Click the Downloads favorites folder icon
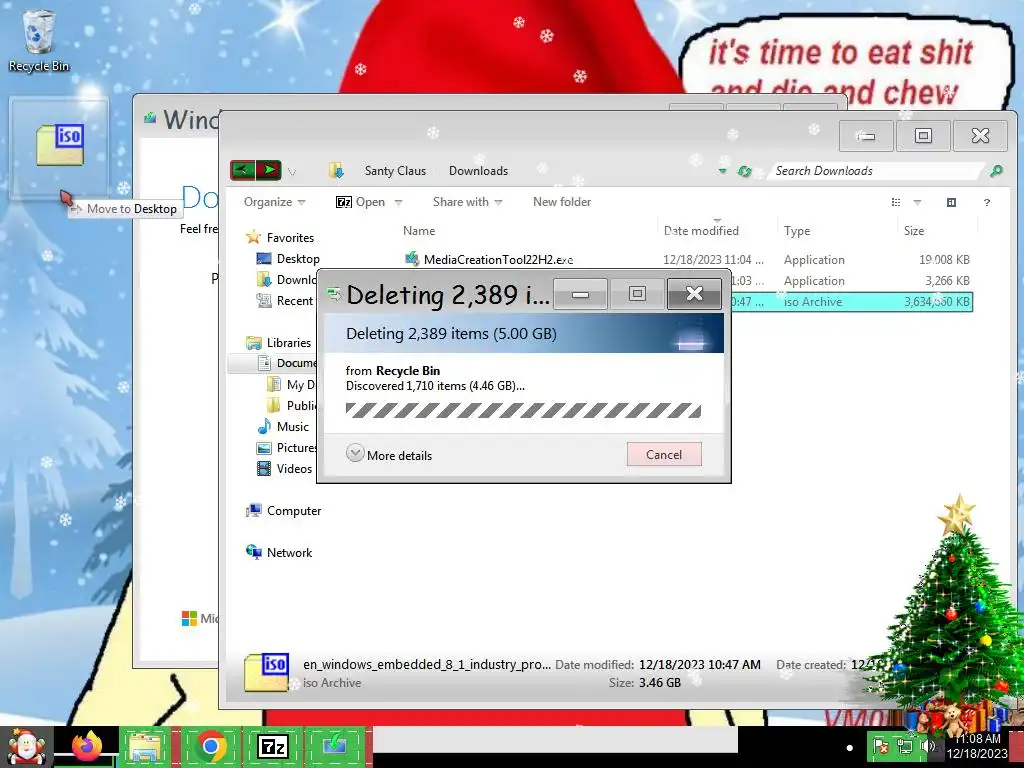This screenshot has width=1024, height=768. pos(264,280)
